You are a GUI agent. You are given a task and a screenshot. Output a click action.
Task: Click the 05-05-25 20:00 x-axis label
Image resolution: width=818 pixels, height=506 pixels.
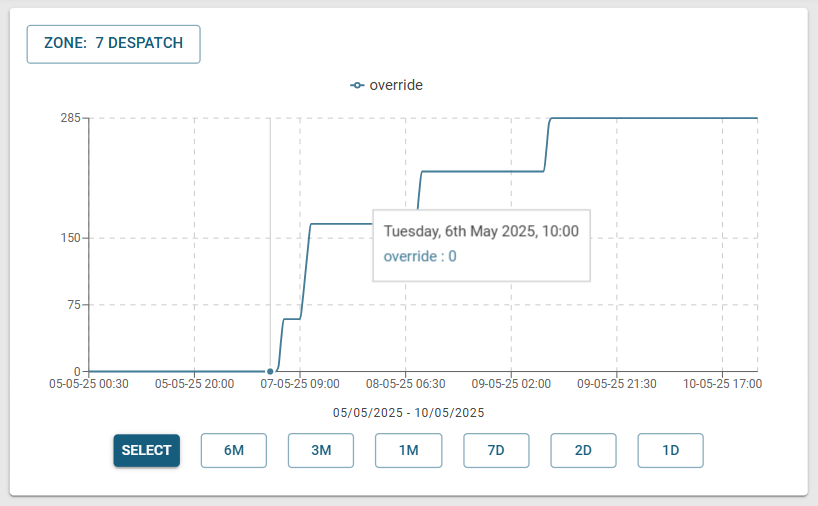195,384
